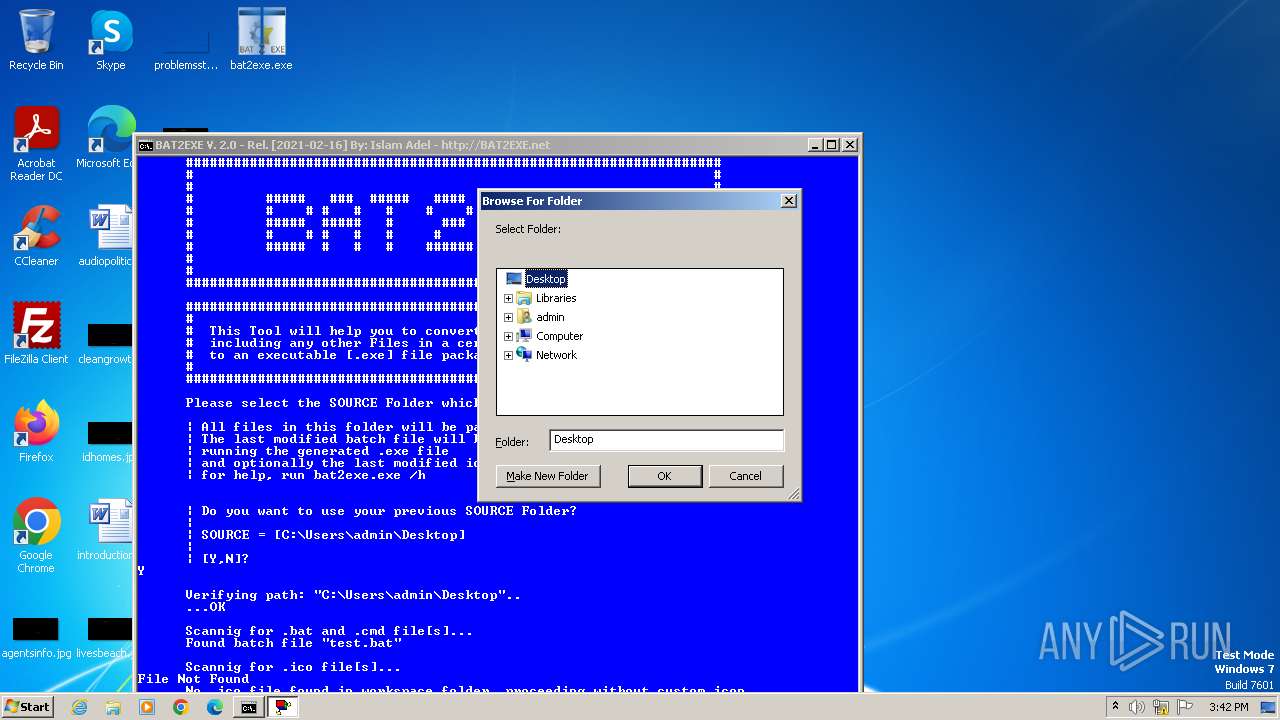The image size is (1280, 720).
Task: Launch CCleaner from the desktop
Action: [36, 236]
